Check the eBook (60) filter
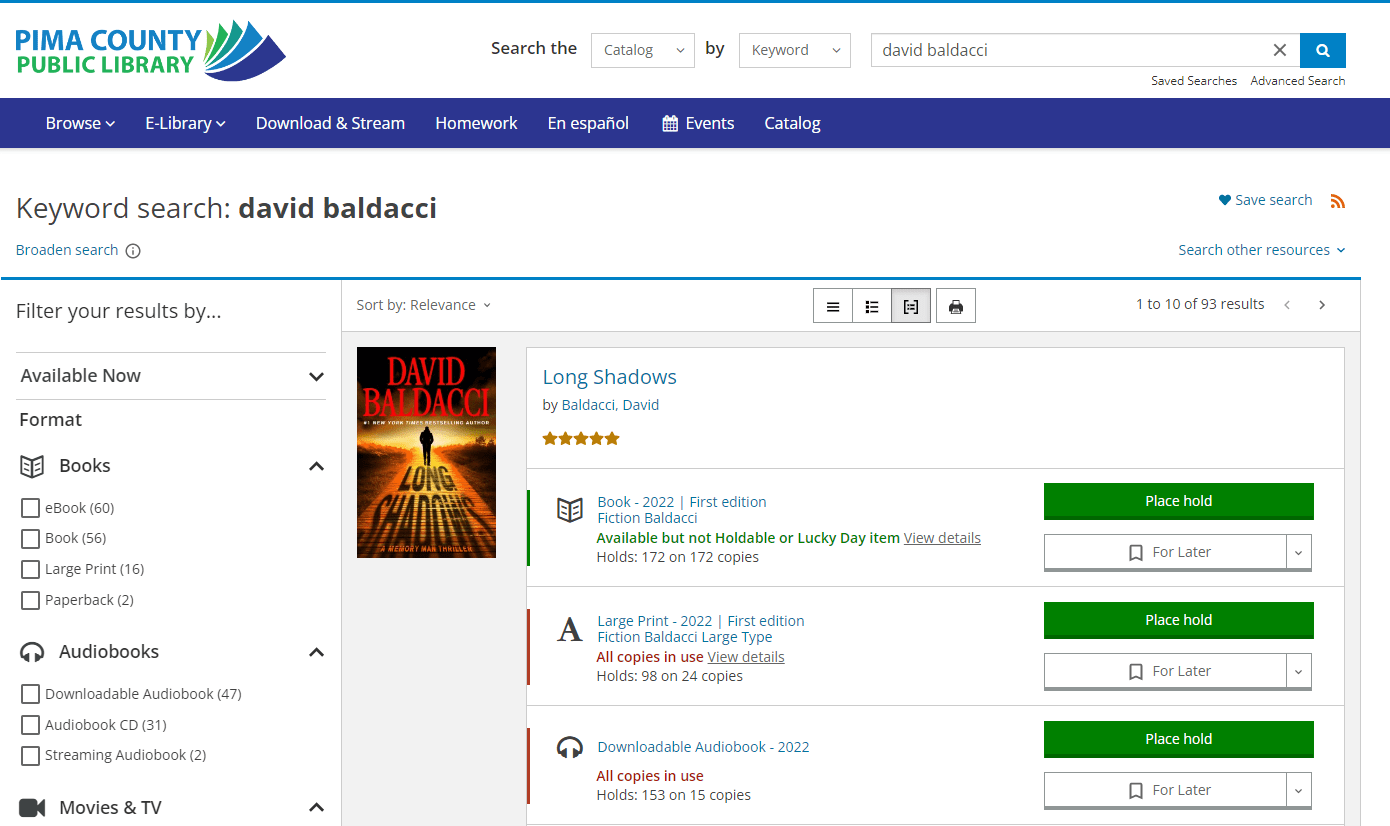Screen dimensions: 1390x826 (30, 508)
